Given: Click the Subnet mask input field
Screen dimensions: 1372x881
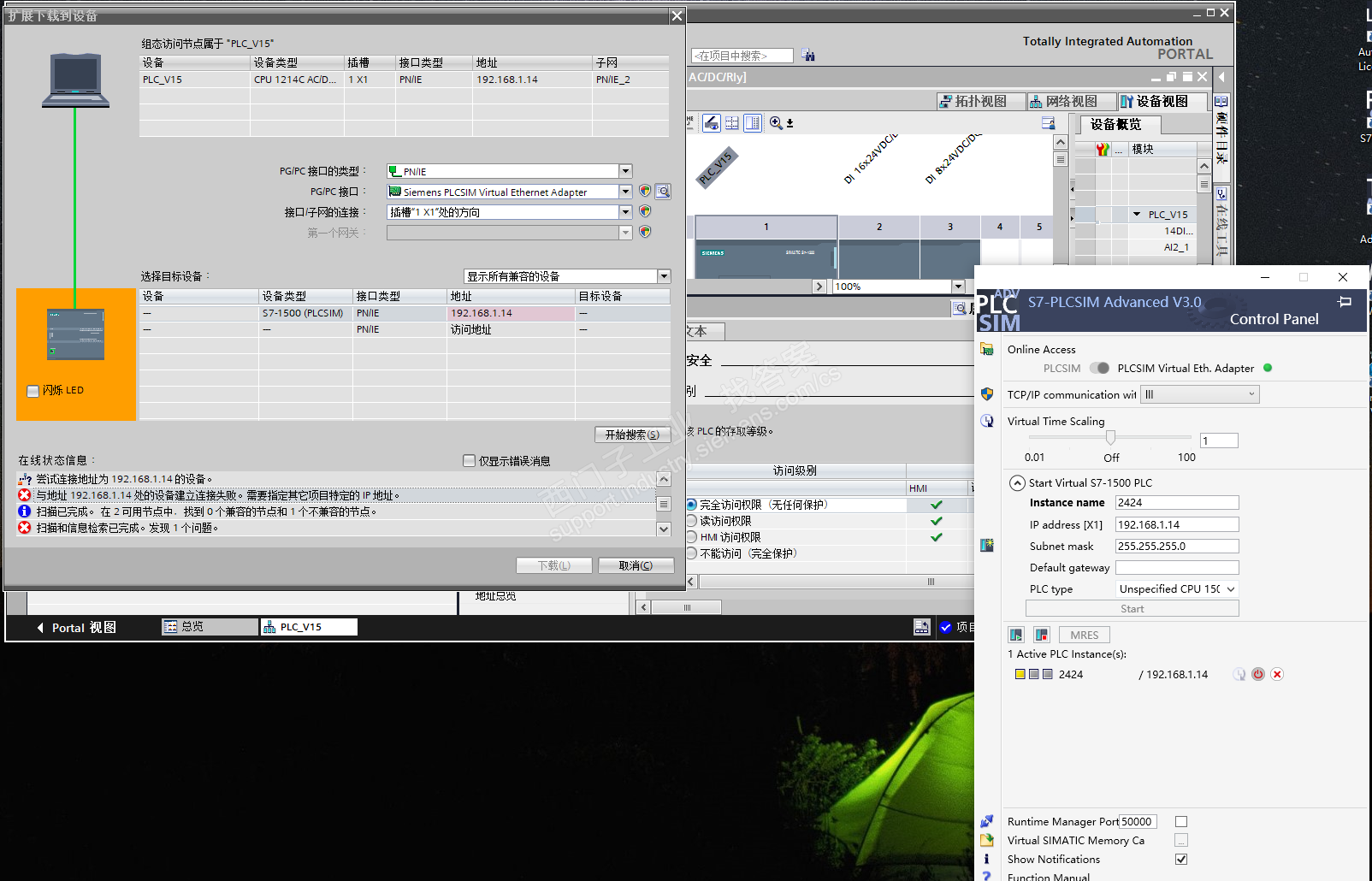Looking at the screenshot, I should click(x=1177, y=546).
